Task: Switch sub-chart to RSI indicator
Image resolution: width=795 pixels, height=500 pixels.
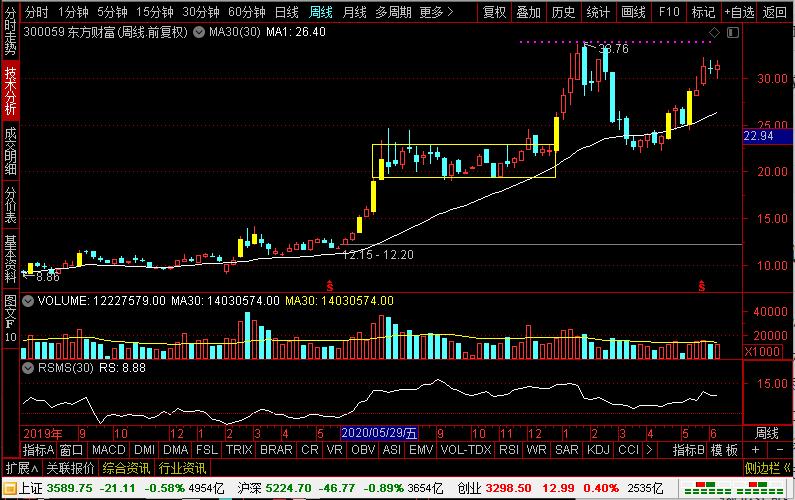Action: click(x=509, y=450)
